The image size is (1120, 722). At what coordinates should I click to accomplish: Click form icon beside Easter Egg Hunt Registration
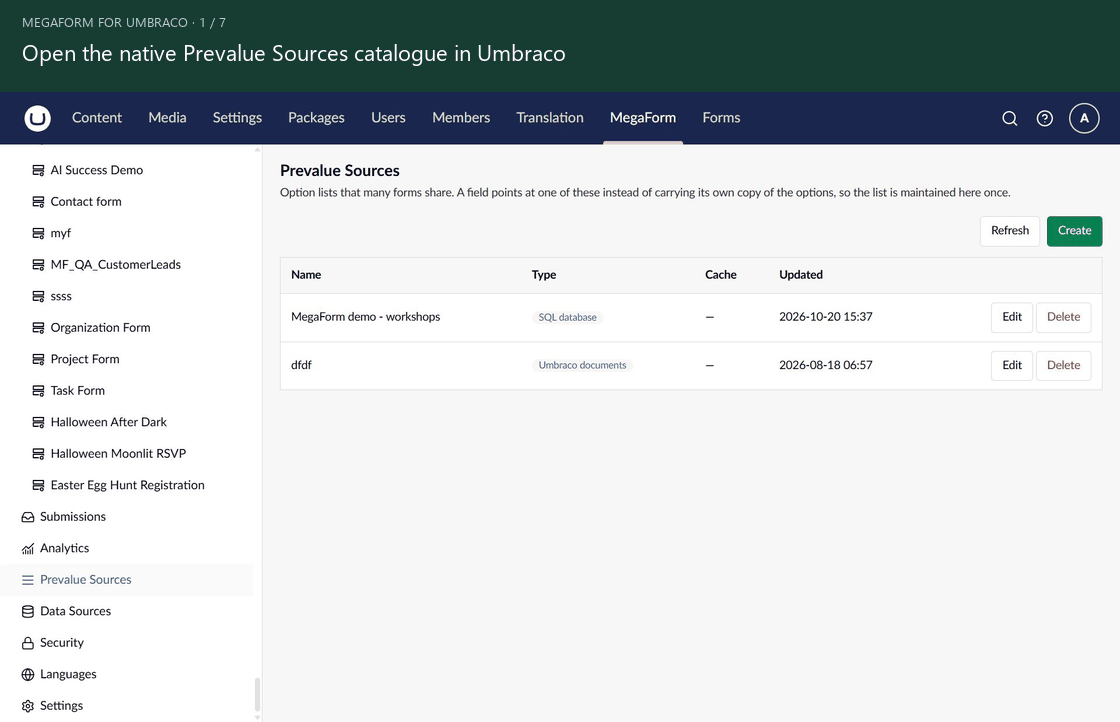(x=38, y=485)
